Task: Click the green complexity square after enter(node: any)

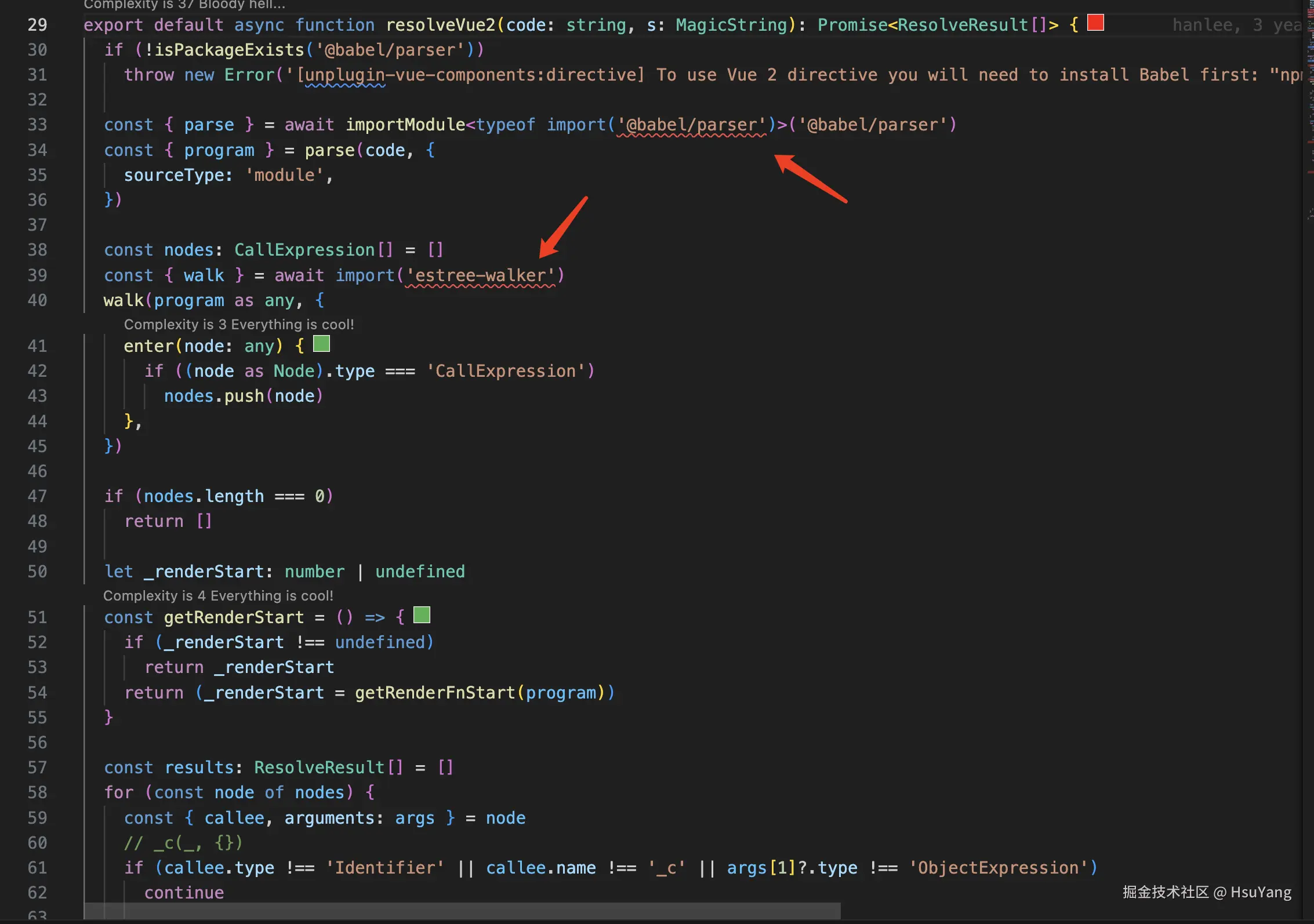Action: [x=321, y=344]
